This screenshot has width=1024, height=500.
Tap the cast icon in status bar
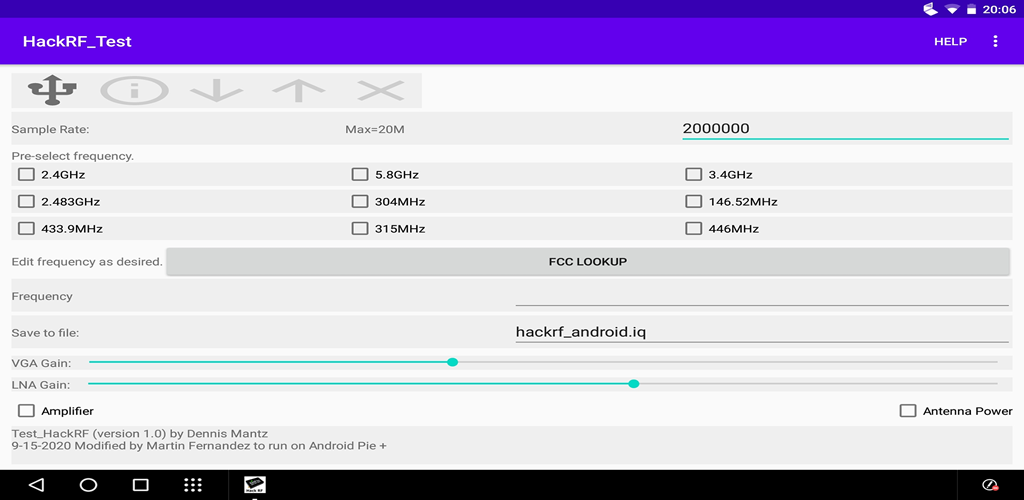pyautogui.click(x=931, y=9)
